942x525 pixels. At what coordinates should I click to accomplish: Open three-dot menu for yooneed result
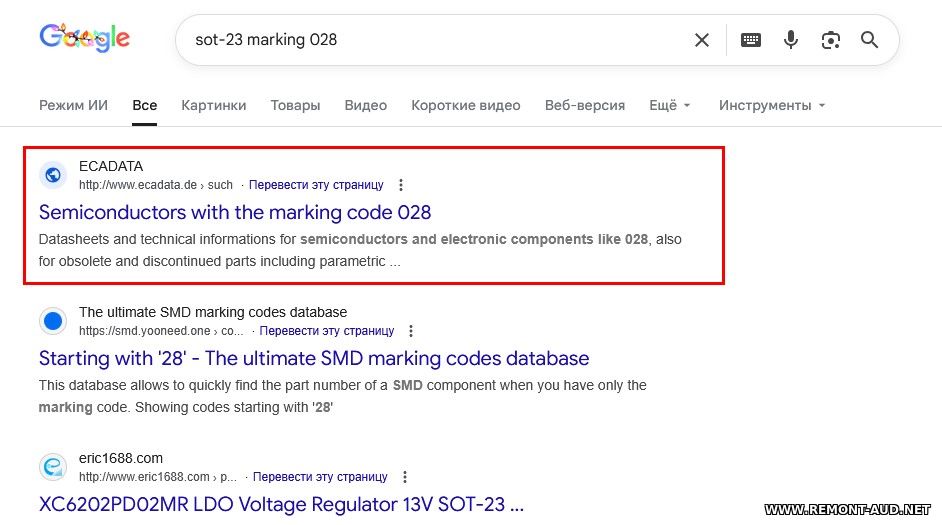411,331
